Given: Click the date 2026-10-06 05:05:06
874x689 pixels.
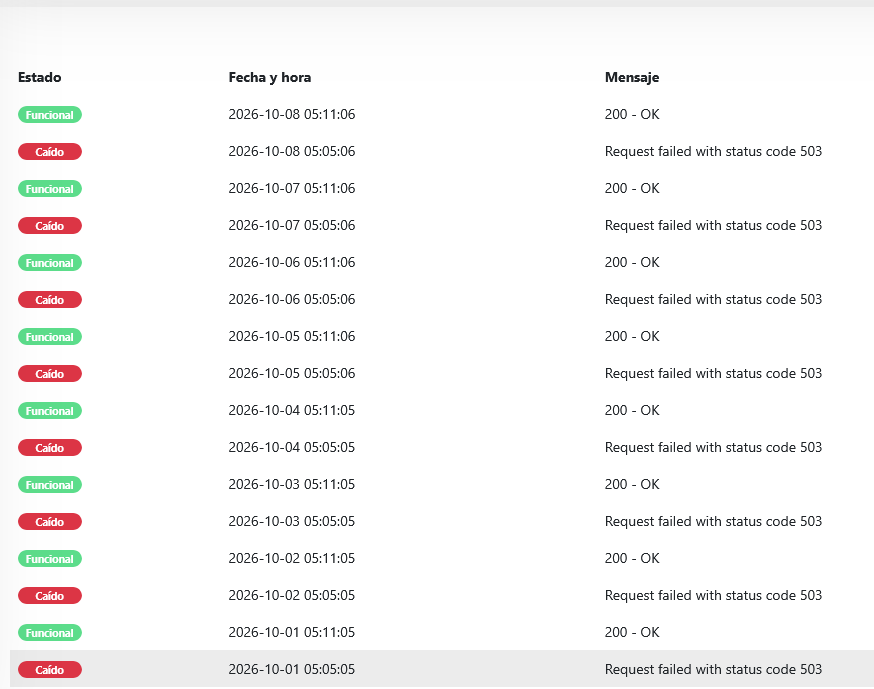Looking at the screenshot, I should (292, 299).
